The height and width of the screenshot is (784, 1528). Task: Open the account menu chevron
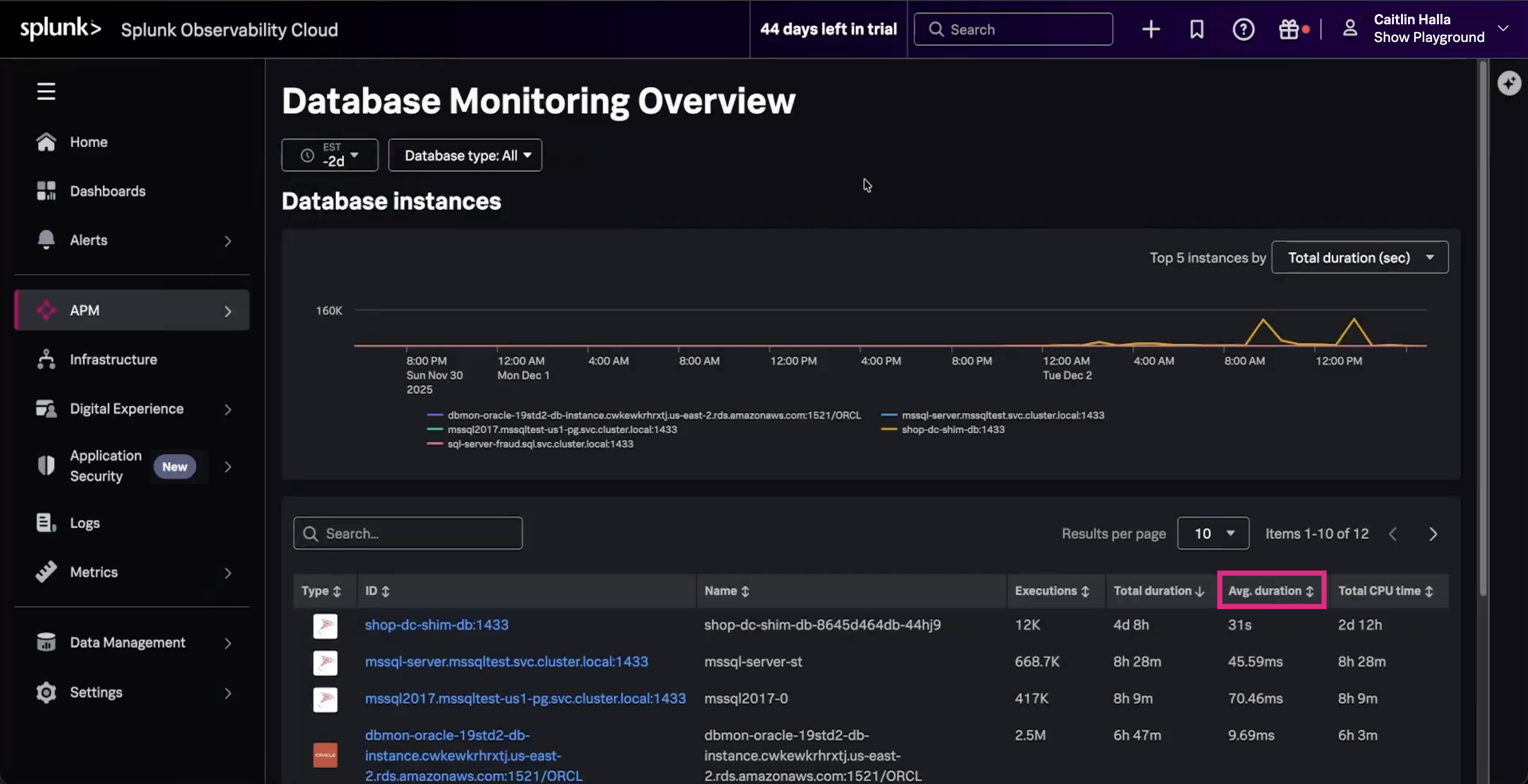tap(1503, 28)
